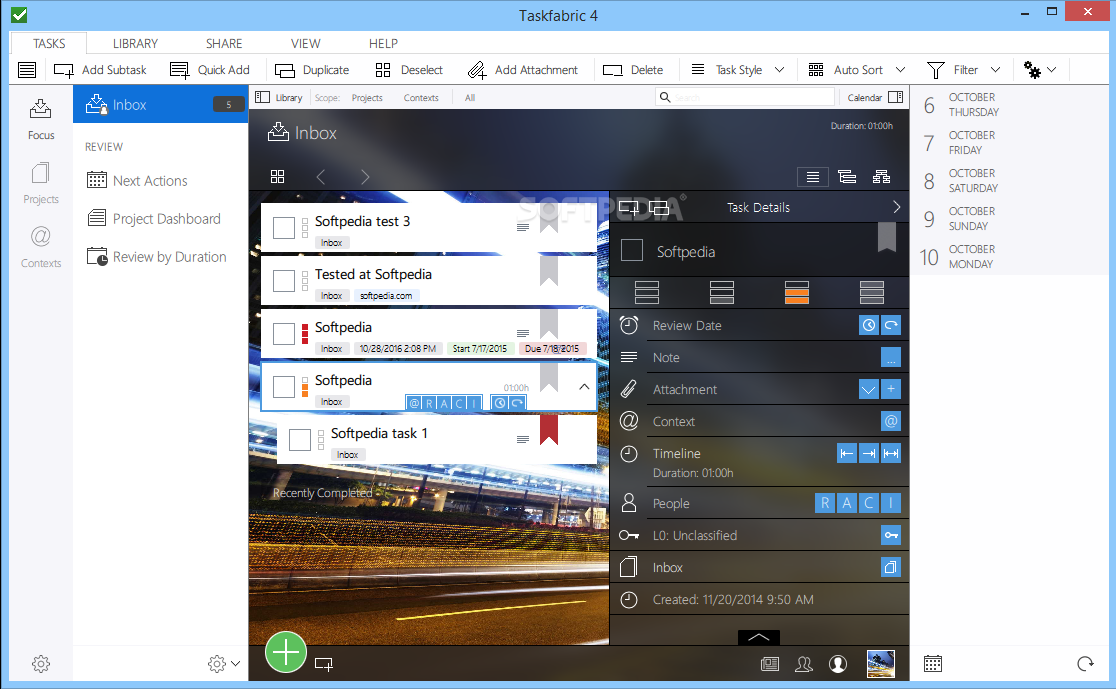The height and width of the screenshot is (689, 1116).
Task: Delete the selected task
Action: coord(633,70)
